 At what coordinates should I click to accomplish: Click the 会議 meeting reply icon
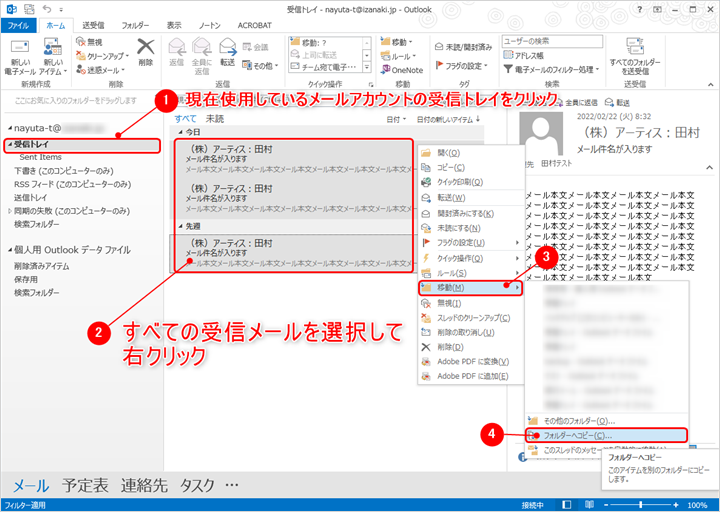[x=255, y=47]
